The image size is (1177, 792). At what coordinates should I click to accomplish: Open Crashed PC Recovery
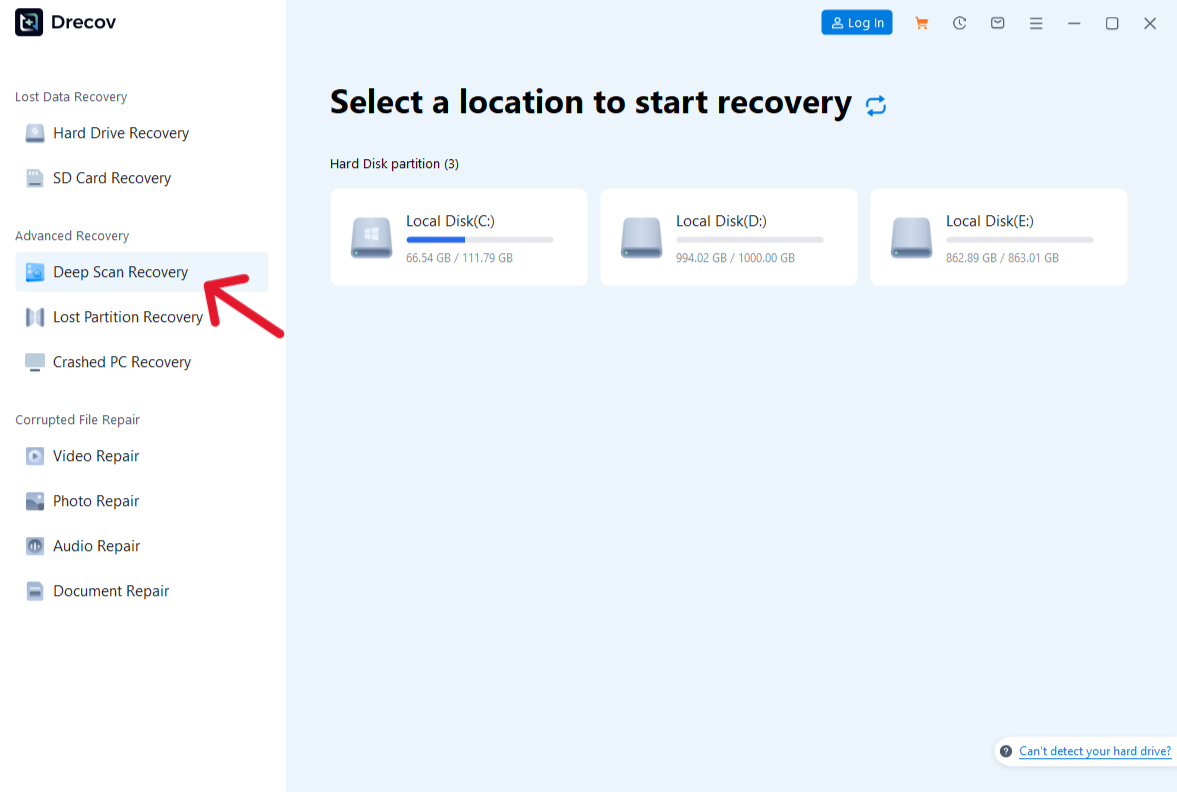(121, 361)
